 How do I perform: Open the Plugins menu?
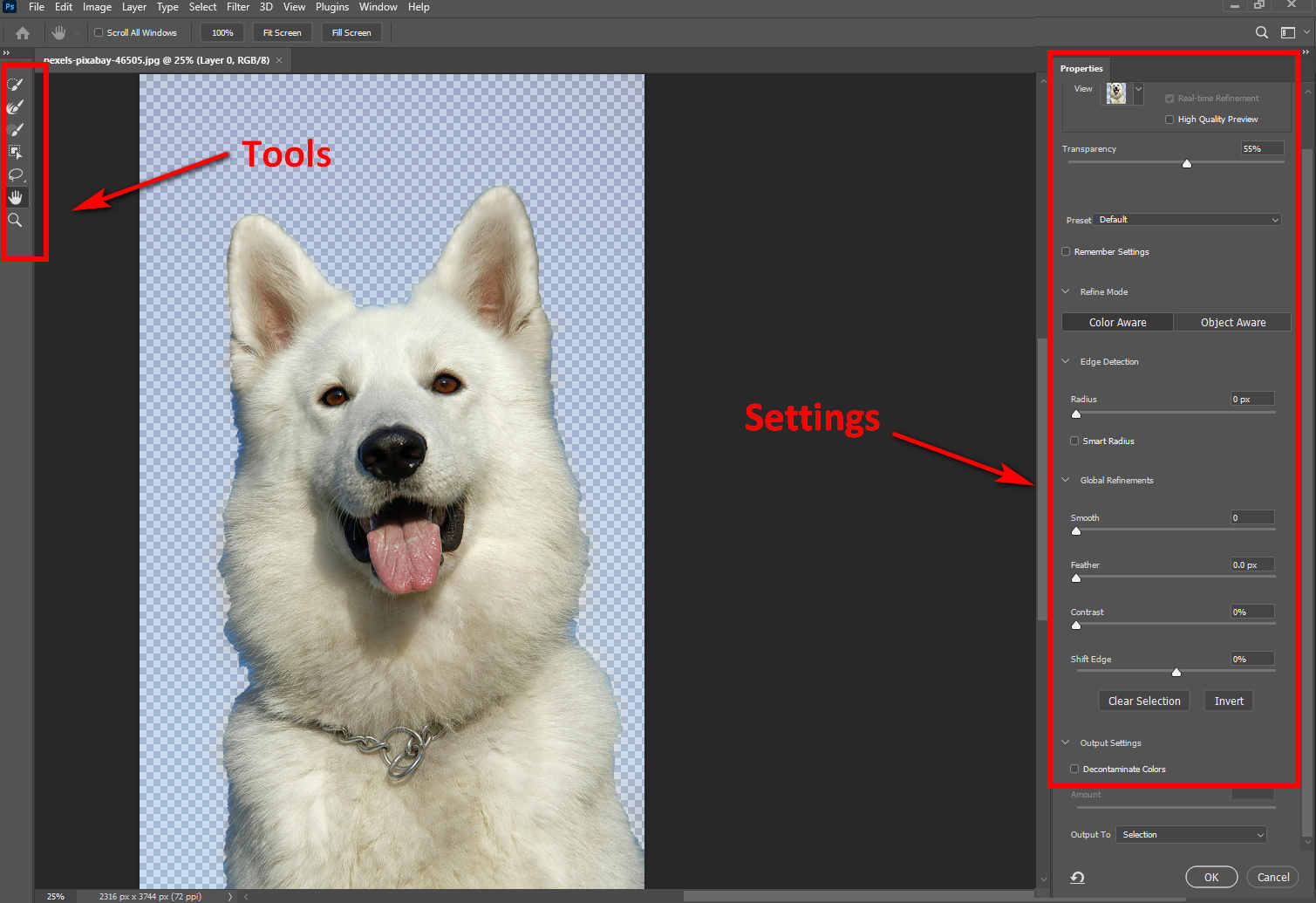[x=332, y=7]
